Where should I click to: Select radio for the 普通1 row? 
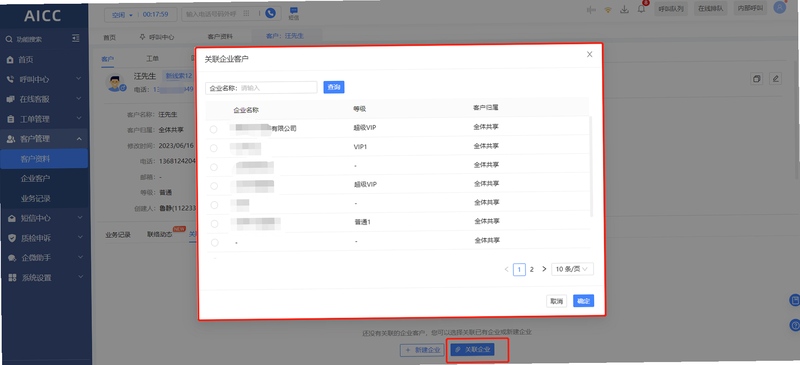214,224
